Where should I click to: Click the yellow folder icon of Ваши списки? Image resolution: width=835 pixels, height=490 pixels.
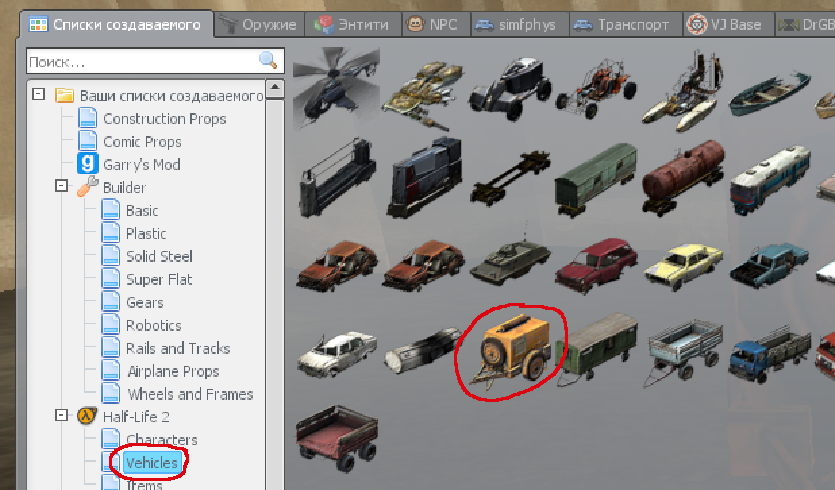[64, 95]
